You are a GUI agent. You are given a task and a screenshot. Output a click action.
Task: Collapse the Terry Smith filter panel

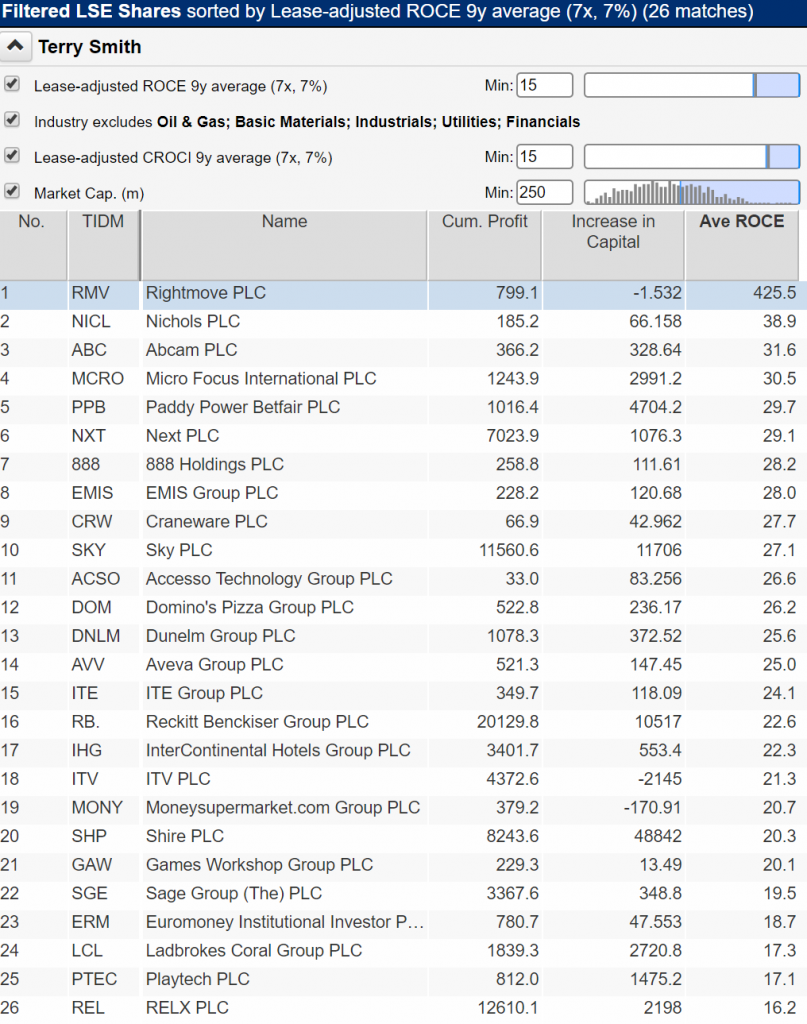[x=15, y=46]
